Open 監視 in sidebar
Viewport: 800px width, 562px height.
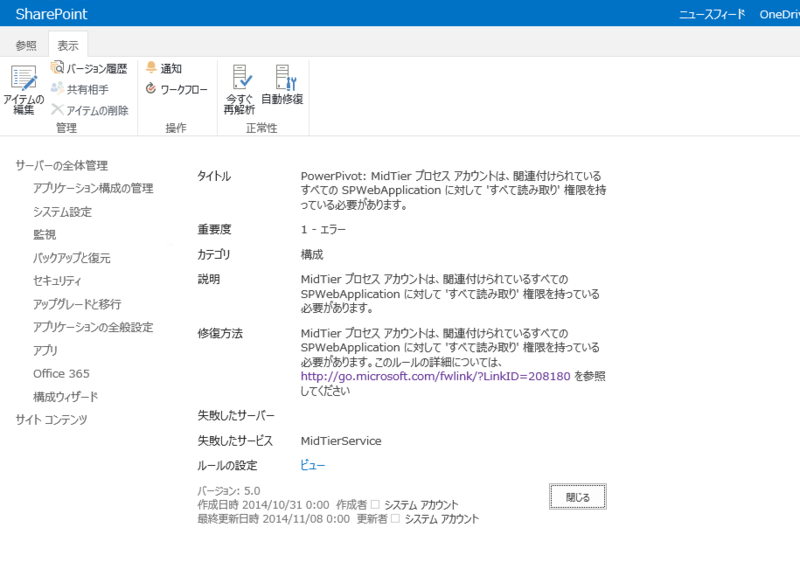(44, 235)
